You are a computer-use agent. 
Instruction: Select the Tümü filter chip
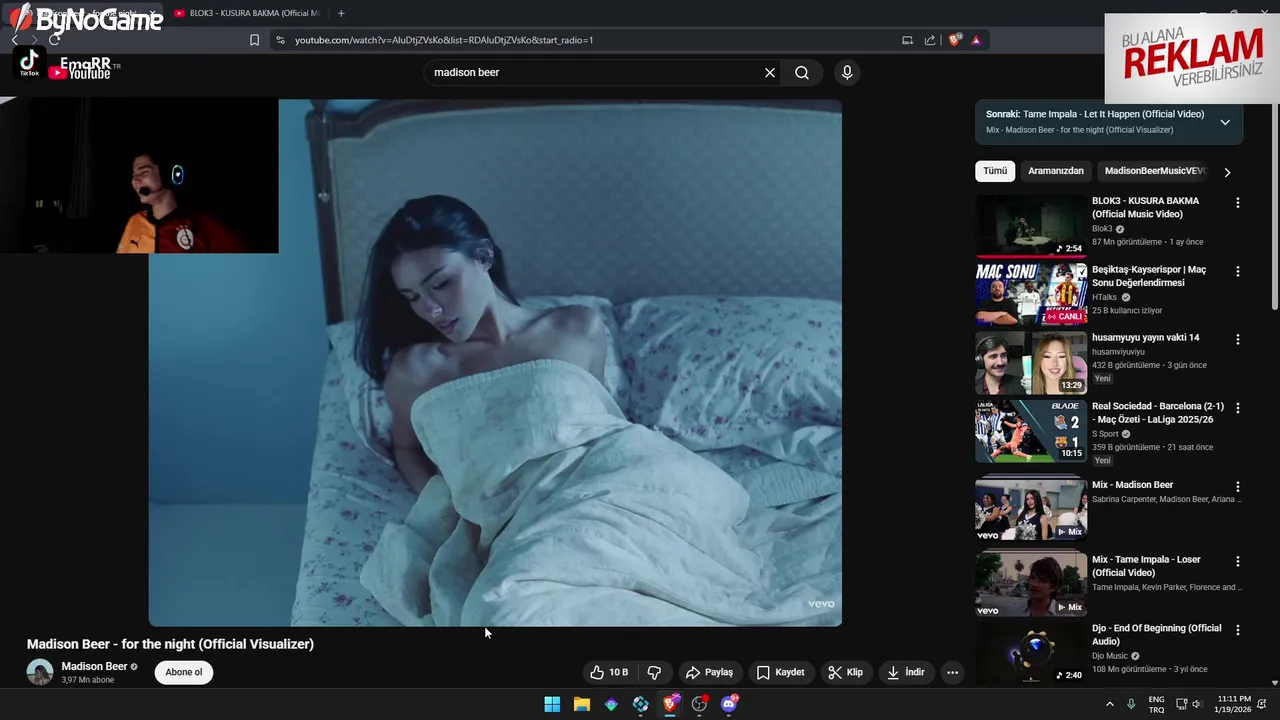(x=995, y=171)
